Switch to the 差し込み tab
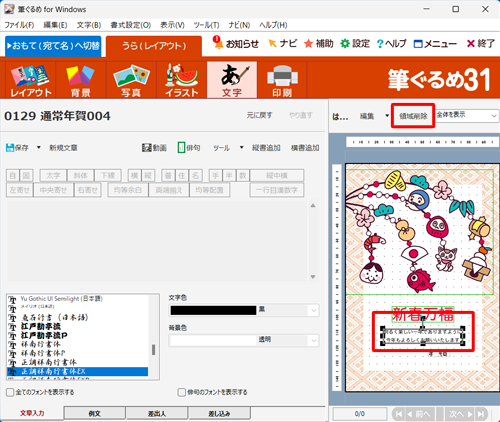Viewport: 500px width, 422px height. (x=219, y=413)
